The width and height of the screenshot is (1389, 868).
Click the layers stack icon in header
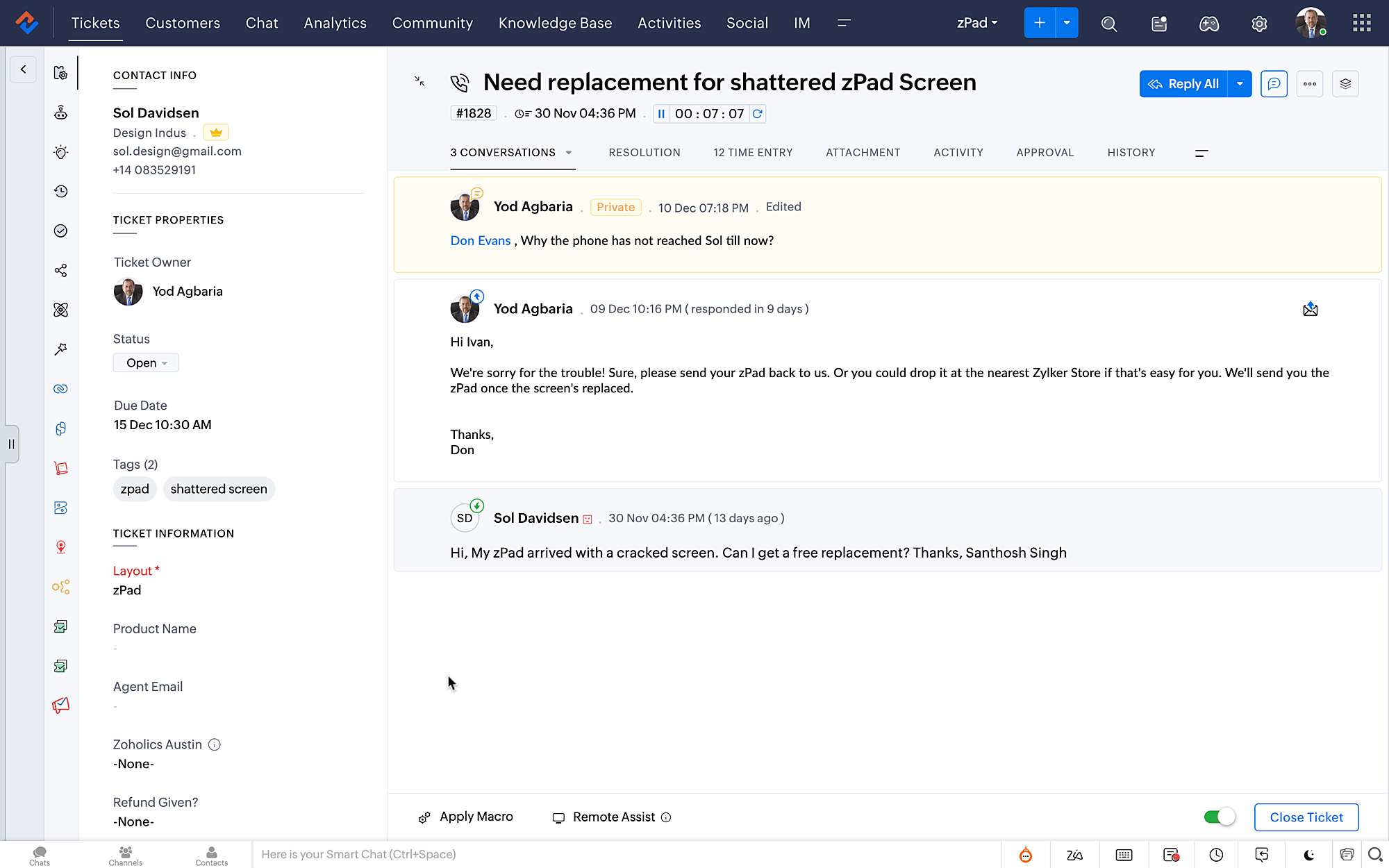[x=1345, y=84]
